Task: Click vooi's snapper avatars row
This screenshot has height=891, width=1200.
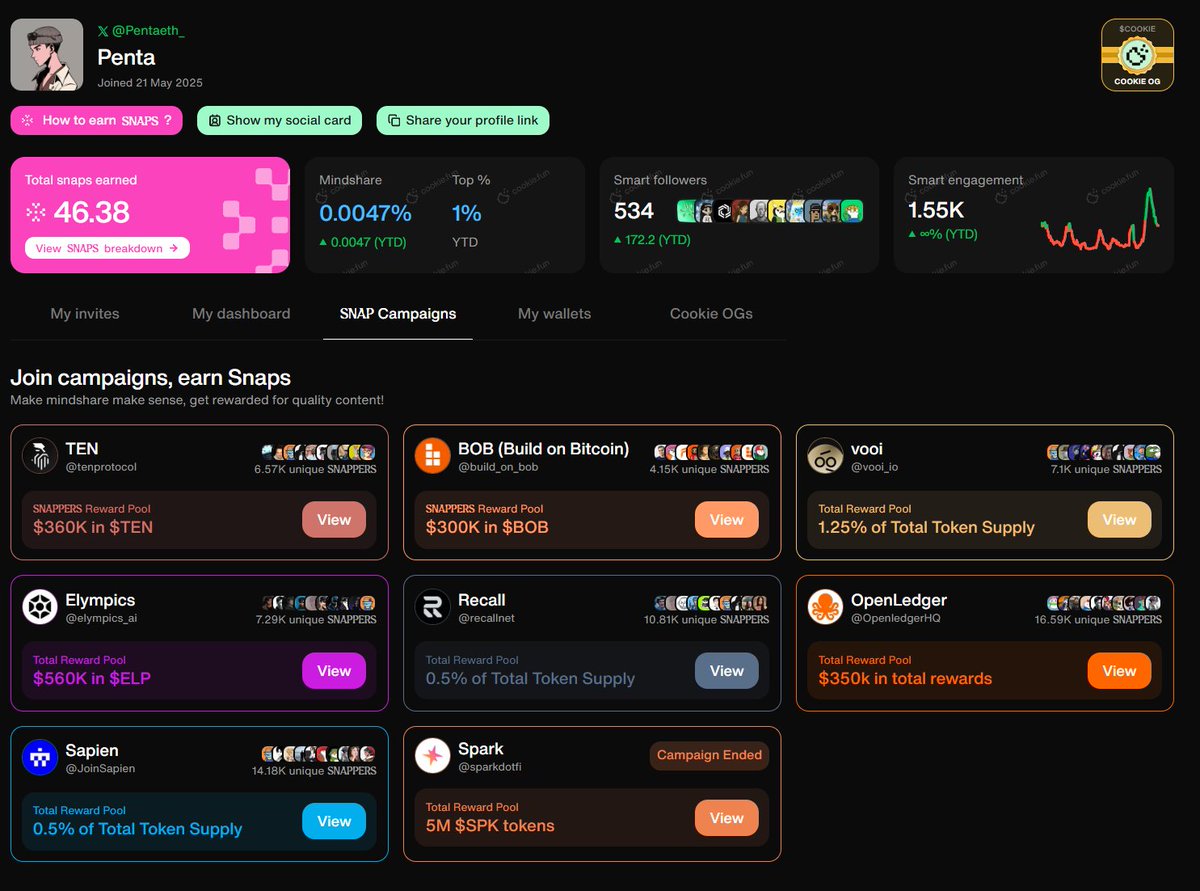Action: coord(1104,452)
